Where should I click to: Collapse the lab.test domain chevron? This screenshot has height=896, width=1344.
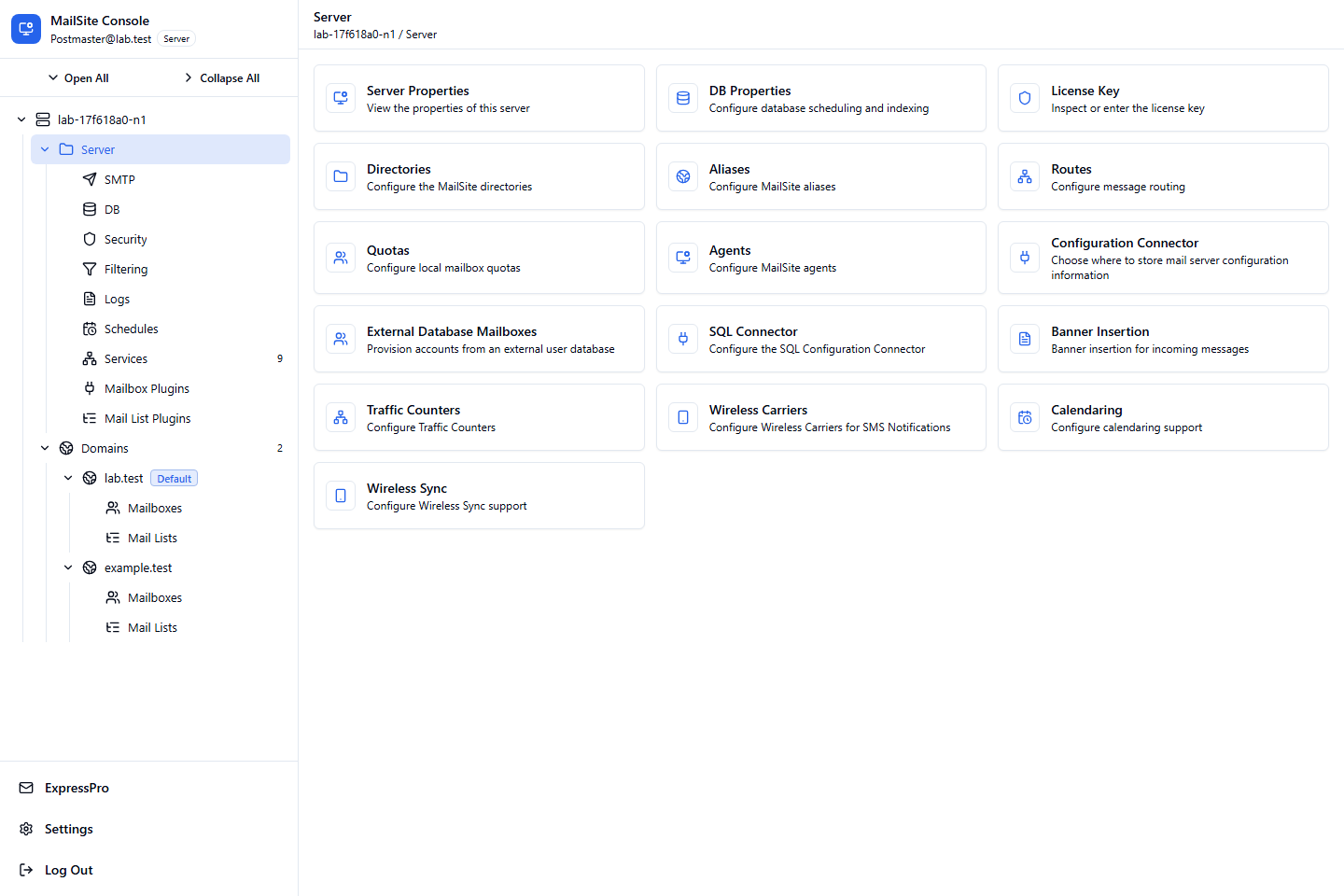(x=68, y=478)
